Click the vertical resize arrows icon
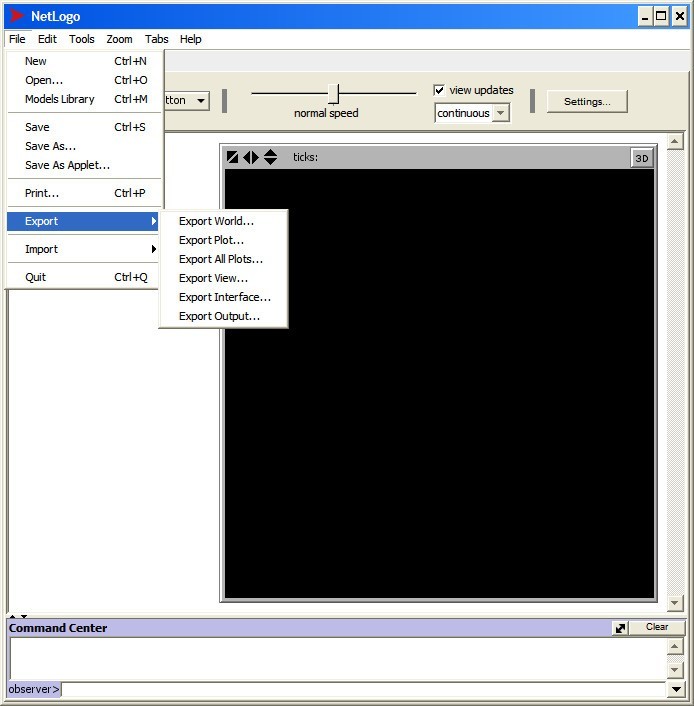The height and width of the screenshot is (706, 694). [x=270, y=157]
